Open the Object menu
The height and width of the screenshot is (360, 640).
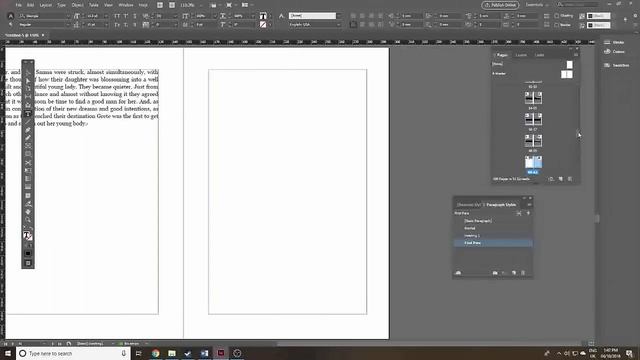coord(78,5)
